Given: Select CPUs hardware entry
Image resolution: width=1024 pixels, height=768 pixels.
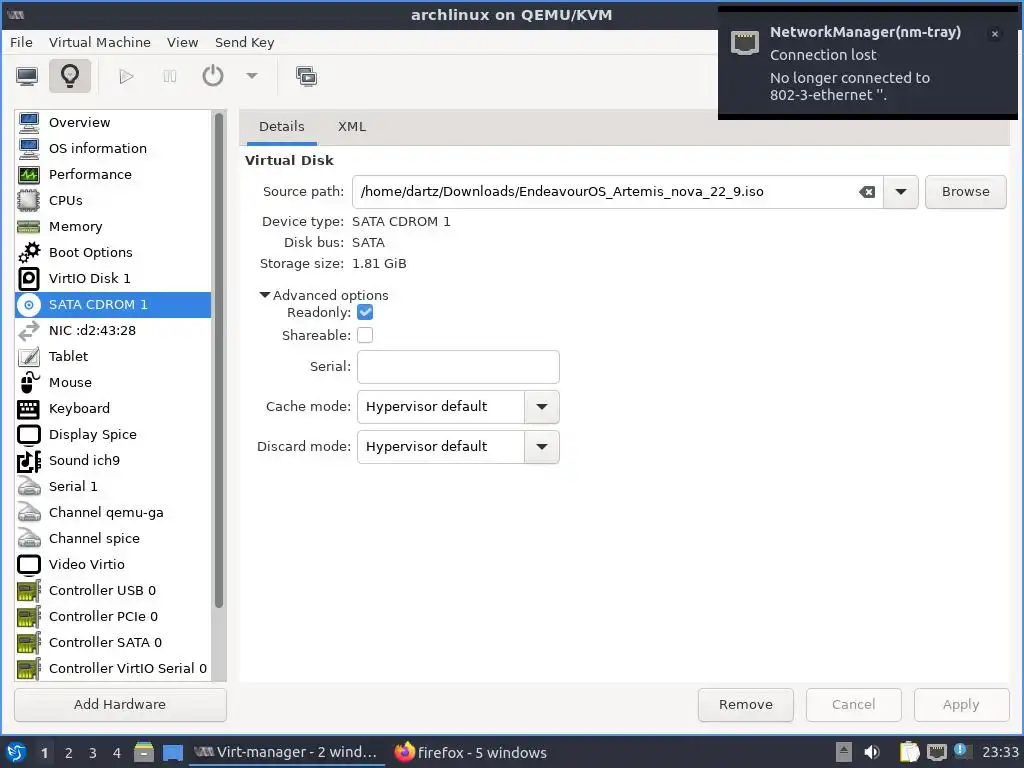Looking at the screenshot, I should [113, 200].
